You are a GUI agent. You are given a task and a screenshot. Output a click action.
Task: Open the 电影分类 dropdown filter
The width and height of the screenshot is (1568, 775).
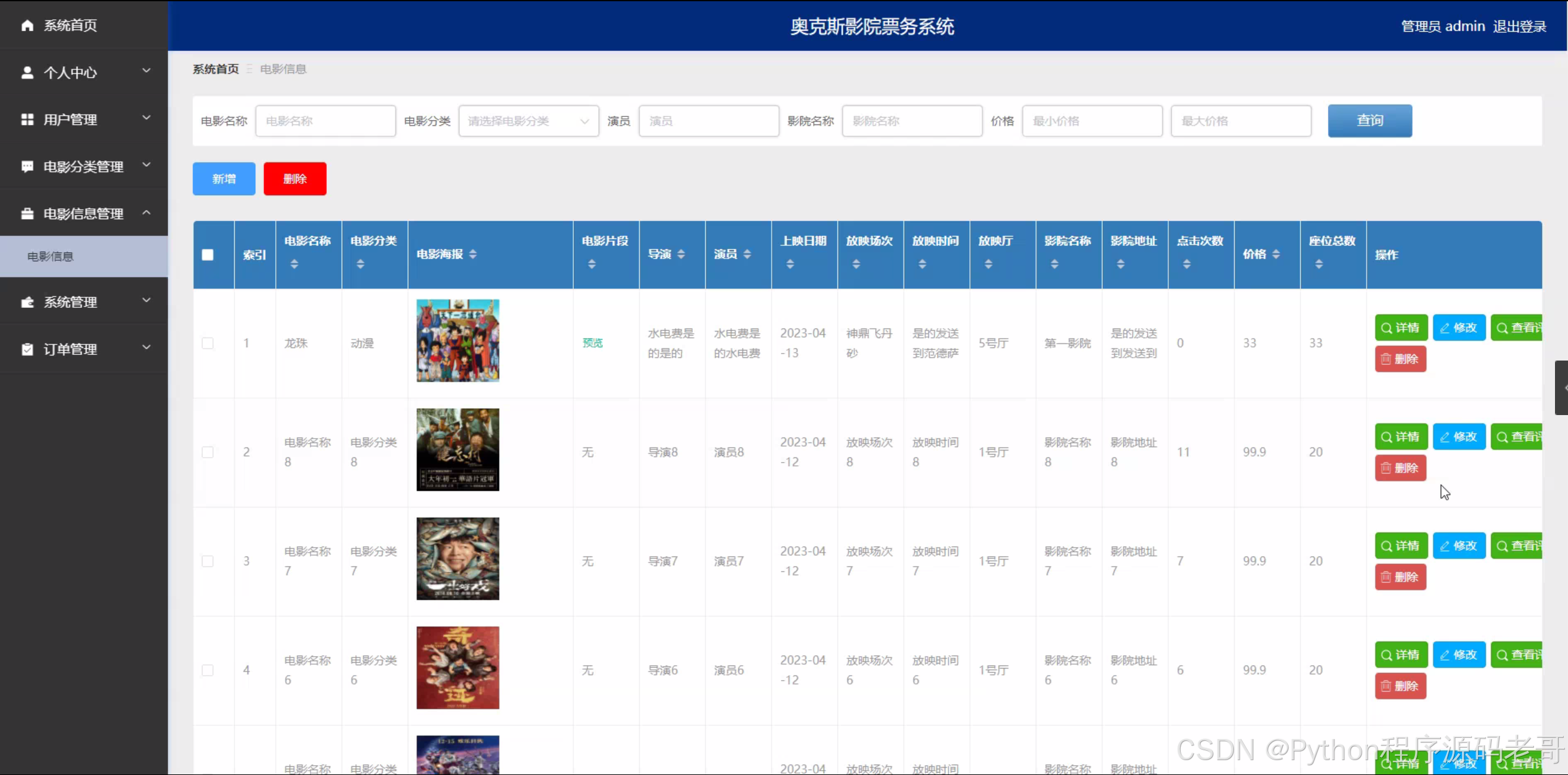[528, 121]
